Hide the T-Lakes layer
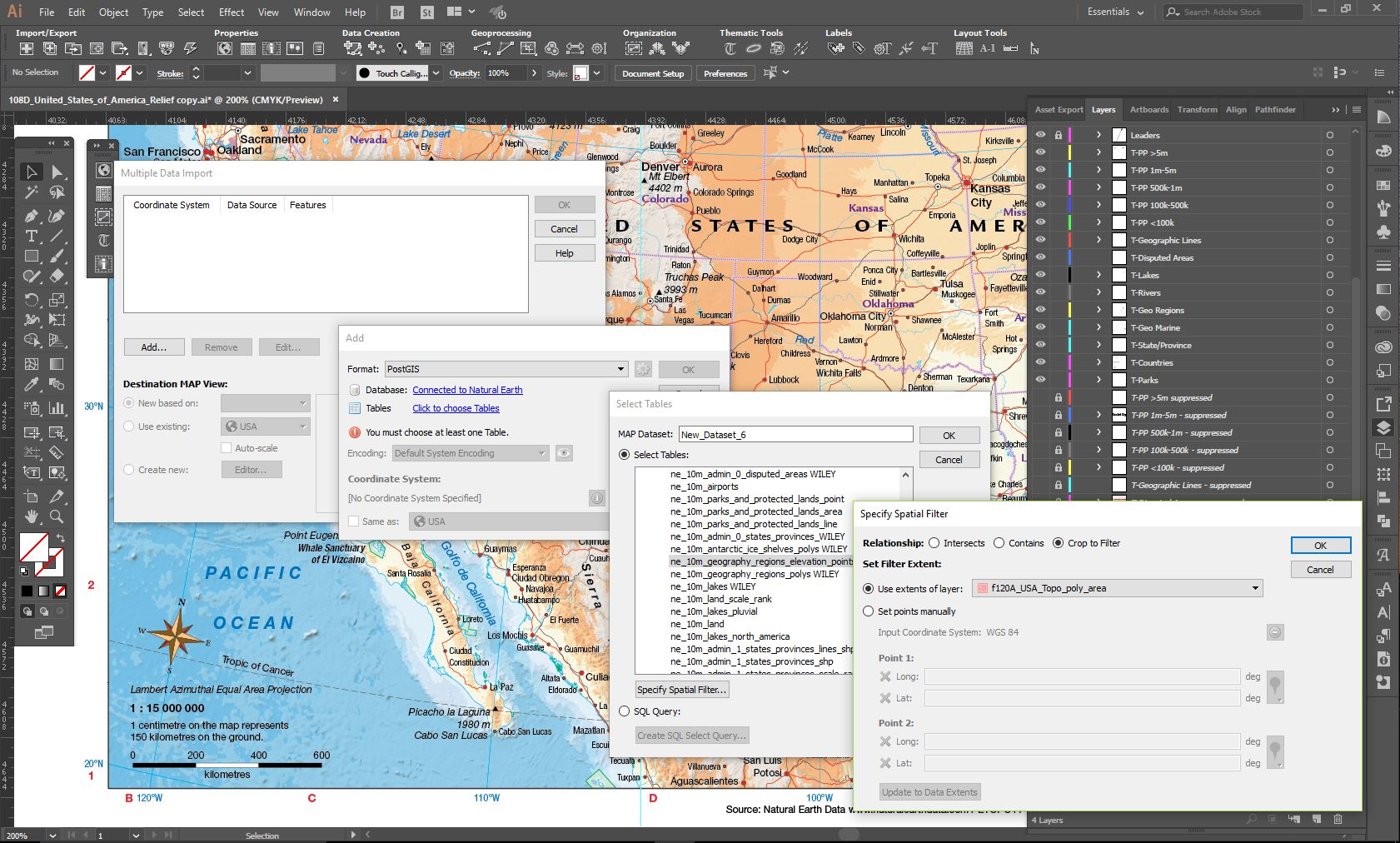The width and height of the screenshot is (1400, 843). click(1040, 275)
